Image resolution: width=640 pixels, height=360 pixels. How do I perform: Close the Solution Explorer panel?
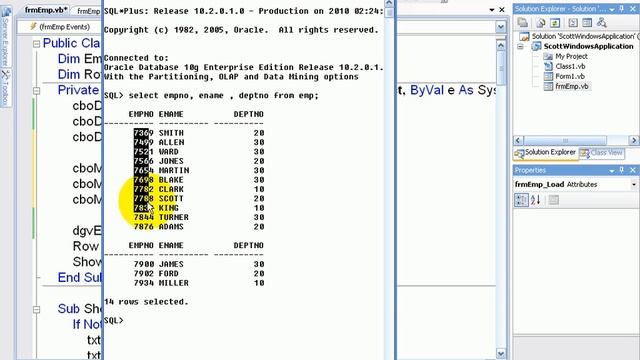click(633, 9)
